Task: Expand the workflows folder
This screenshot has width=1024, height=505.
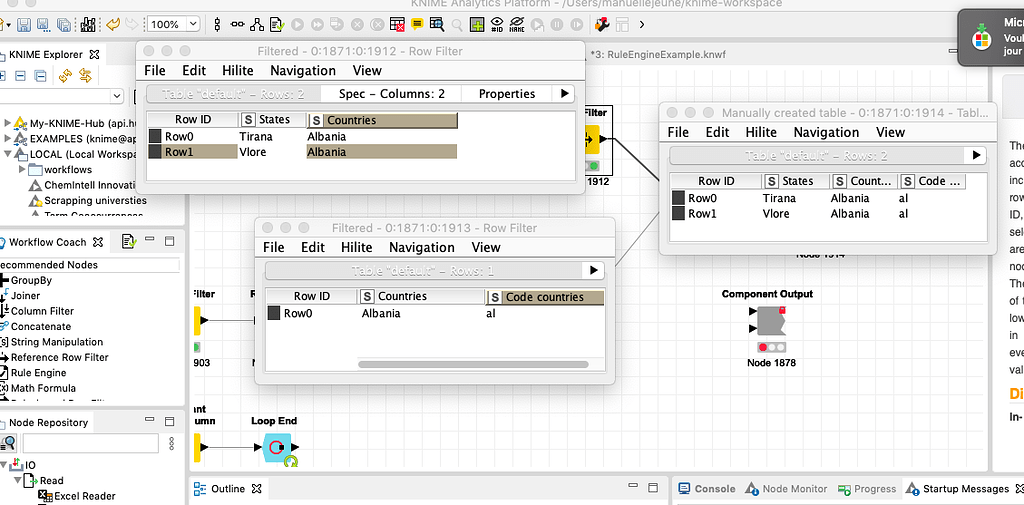Action: point(22,169)
